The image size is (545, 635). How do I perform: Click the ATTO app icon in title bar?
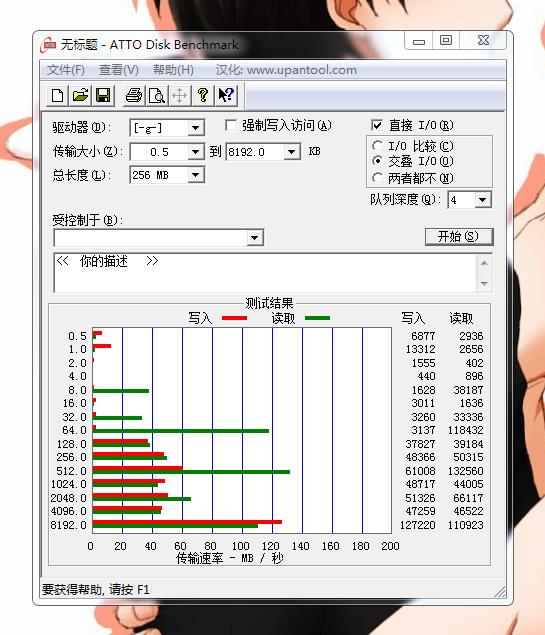pyautogui.click(x=48, y=45)
